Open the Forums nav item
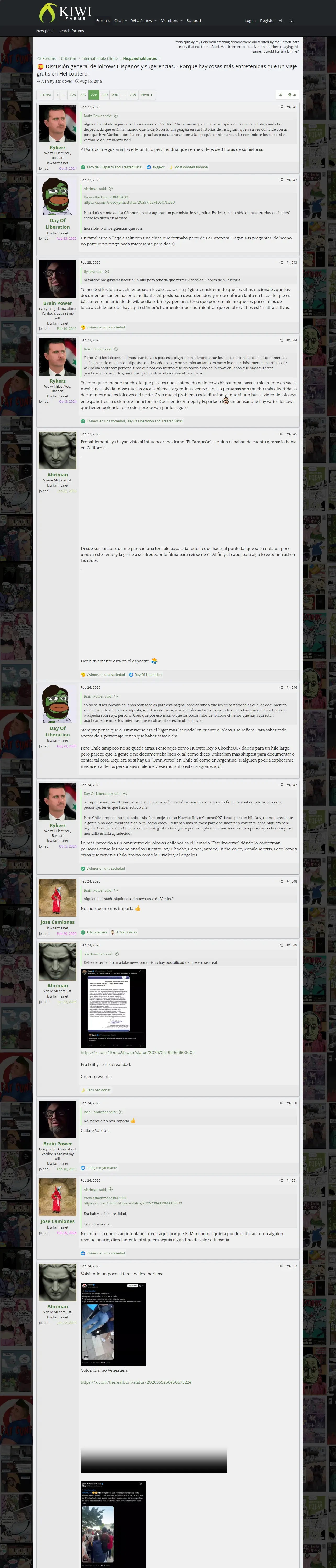The image size is (336, 1568). (x=103, y=21)
